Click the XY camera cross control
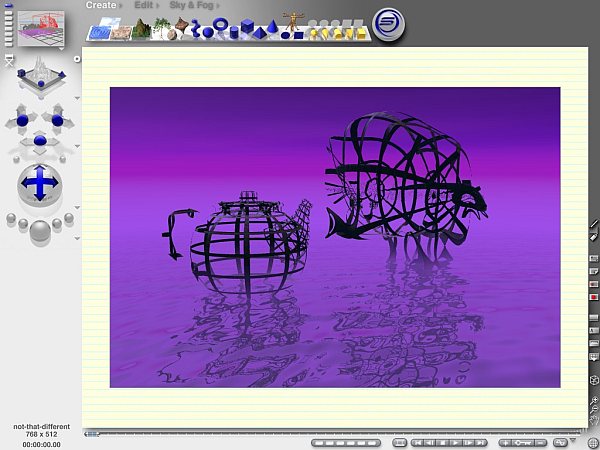The height and width of the screenshot is (450, 600). [22, 119]
